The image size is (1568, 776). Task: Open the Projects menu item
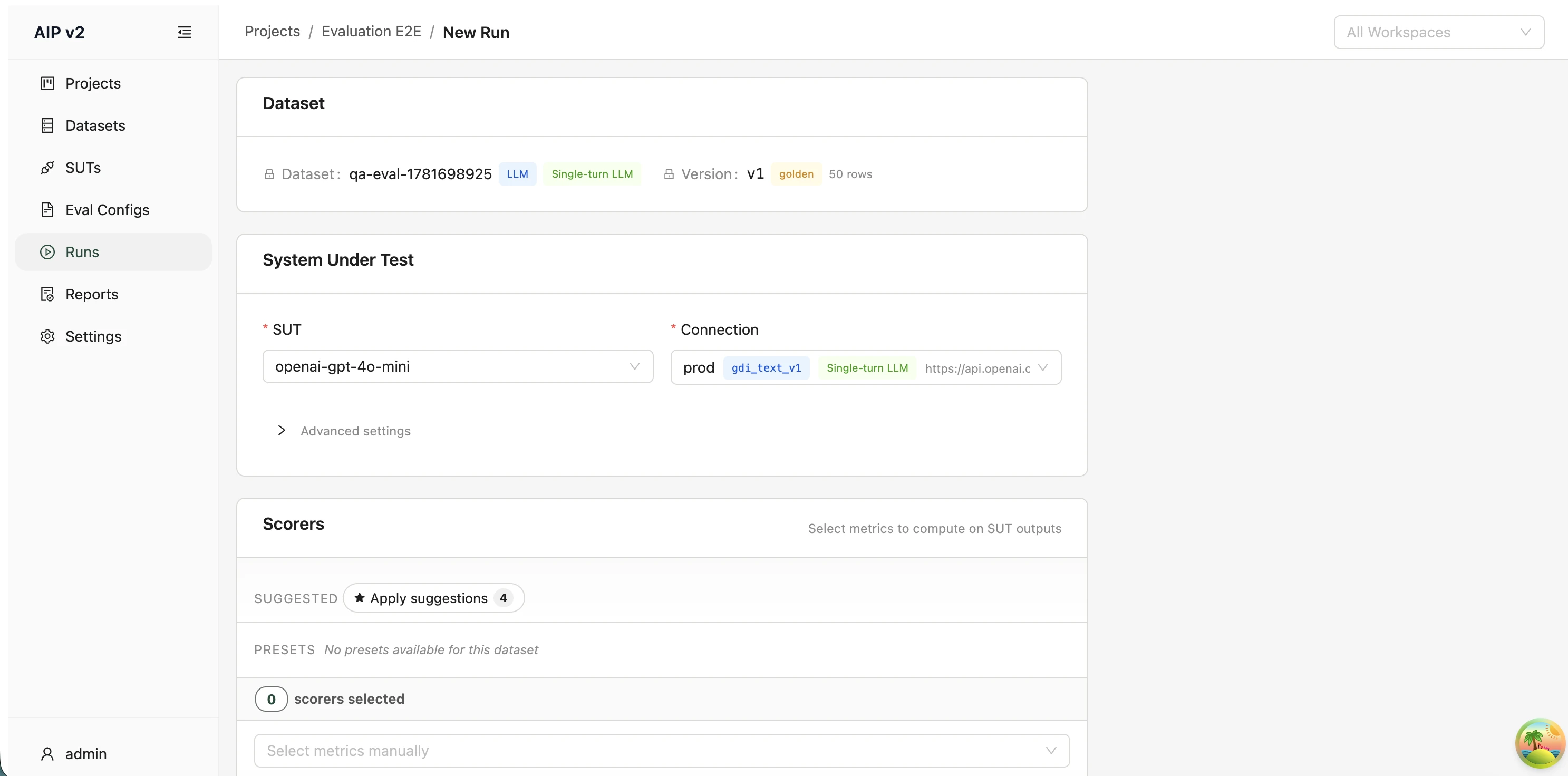113,83
